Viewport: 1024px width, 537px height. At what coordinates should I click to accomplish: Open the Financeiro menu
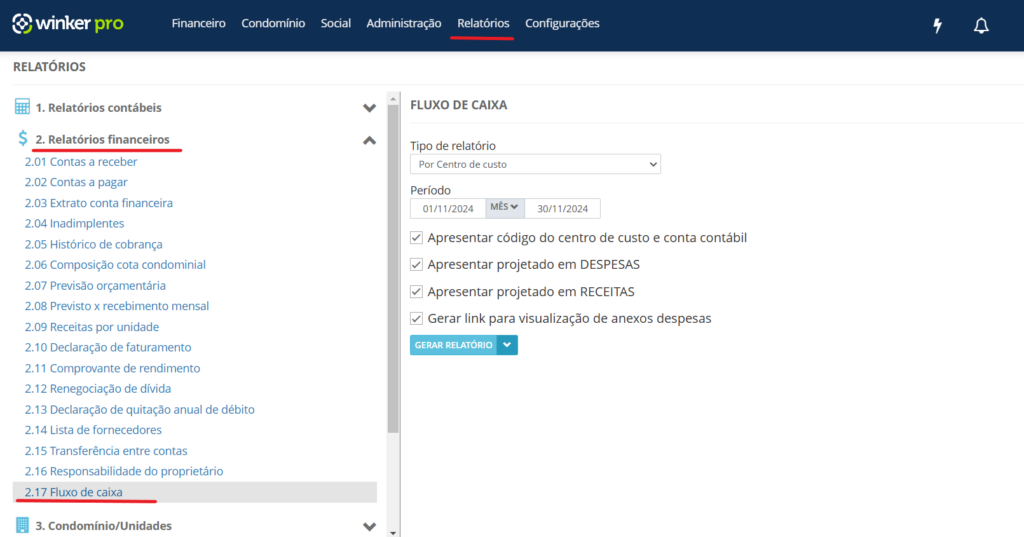(x=199, y=24)
